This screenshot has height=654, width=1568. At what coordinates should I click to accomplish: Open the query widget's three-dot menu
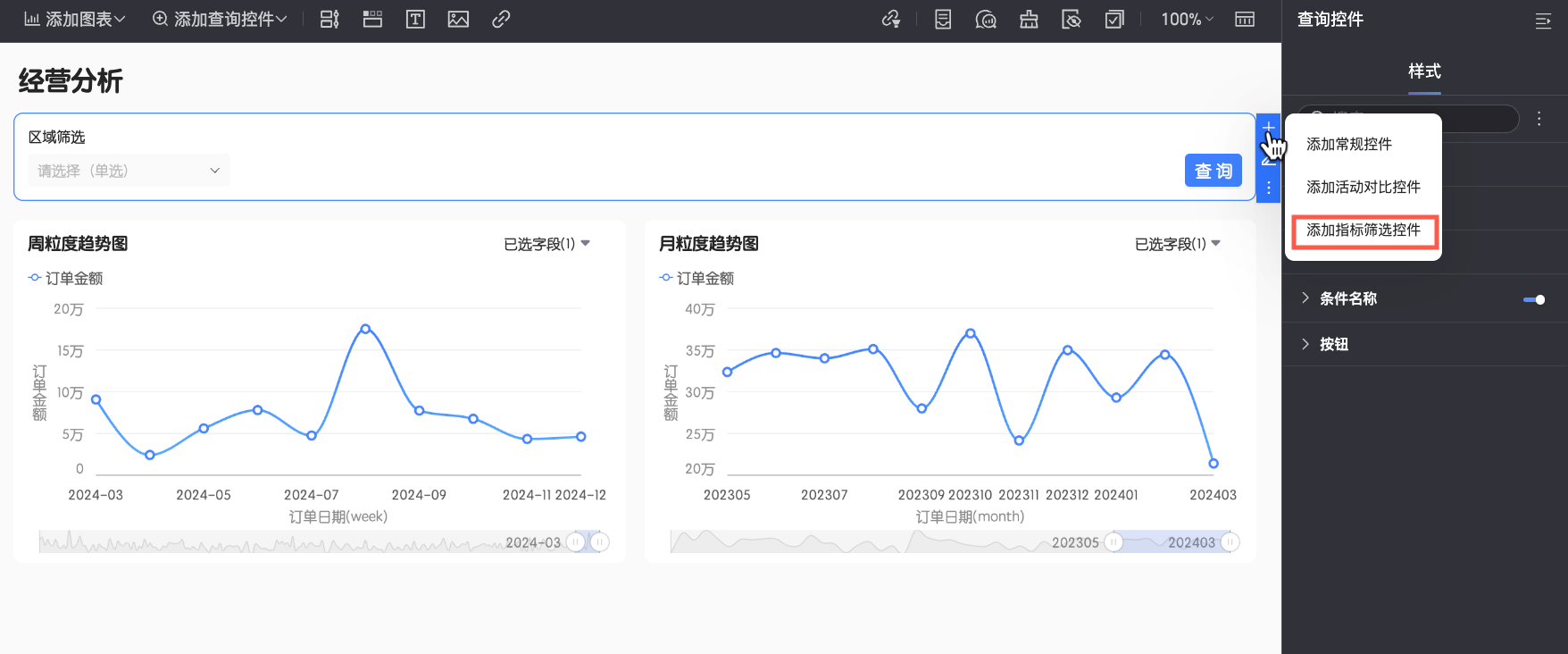tap(1268, 189)
